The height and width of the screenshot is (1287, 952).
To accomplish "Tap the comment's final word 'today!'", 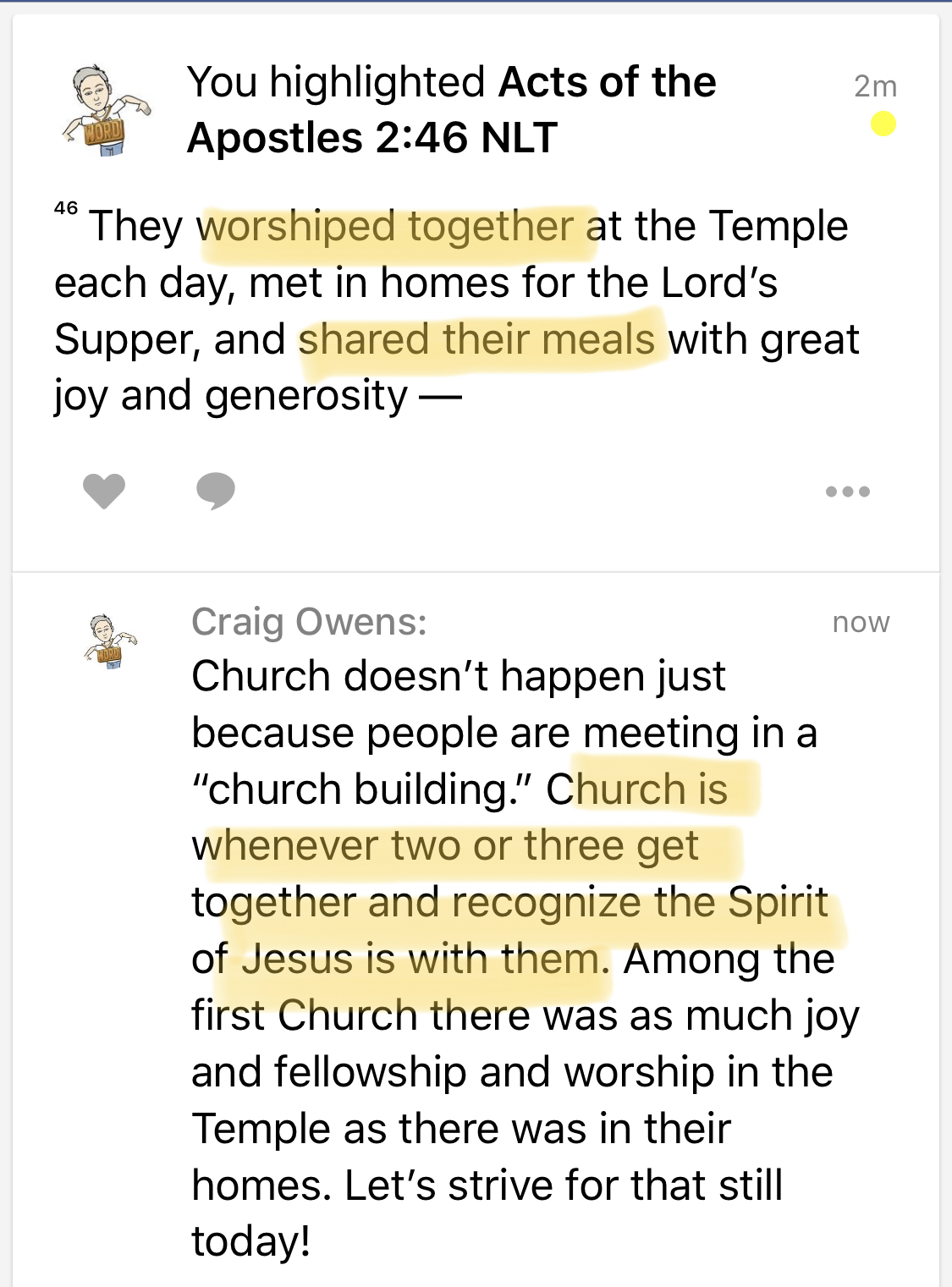I will pos(250,1241).
